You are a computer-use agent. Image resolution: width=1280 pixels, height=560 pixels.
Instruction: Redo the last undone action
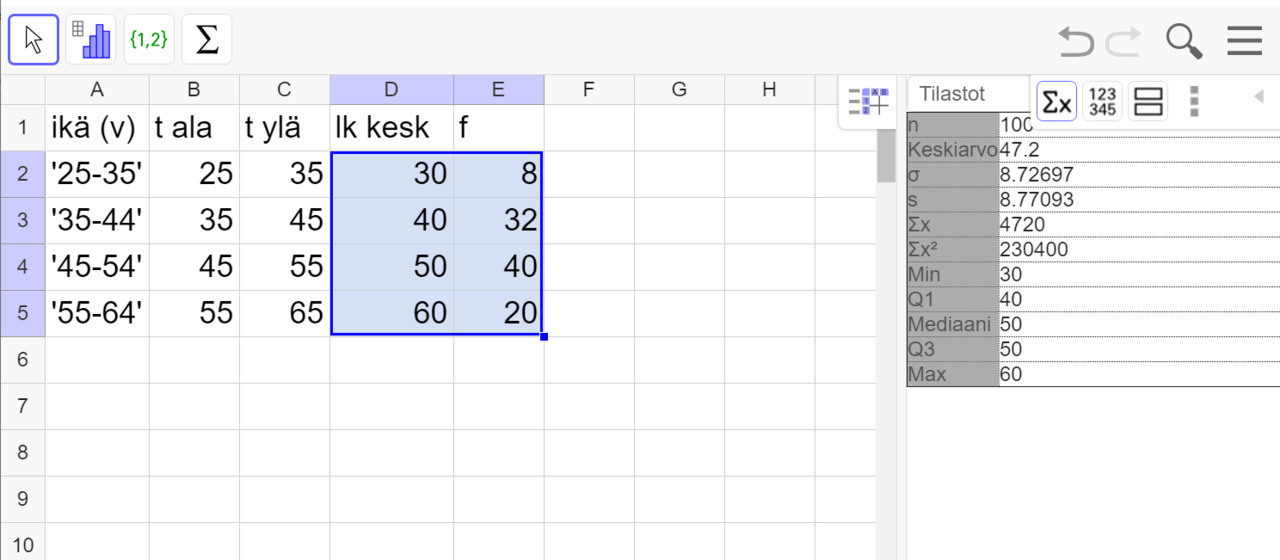point(1124,41)
